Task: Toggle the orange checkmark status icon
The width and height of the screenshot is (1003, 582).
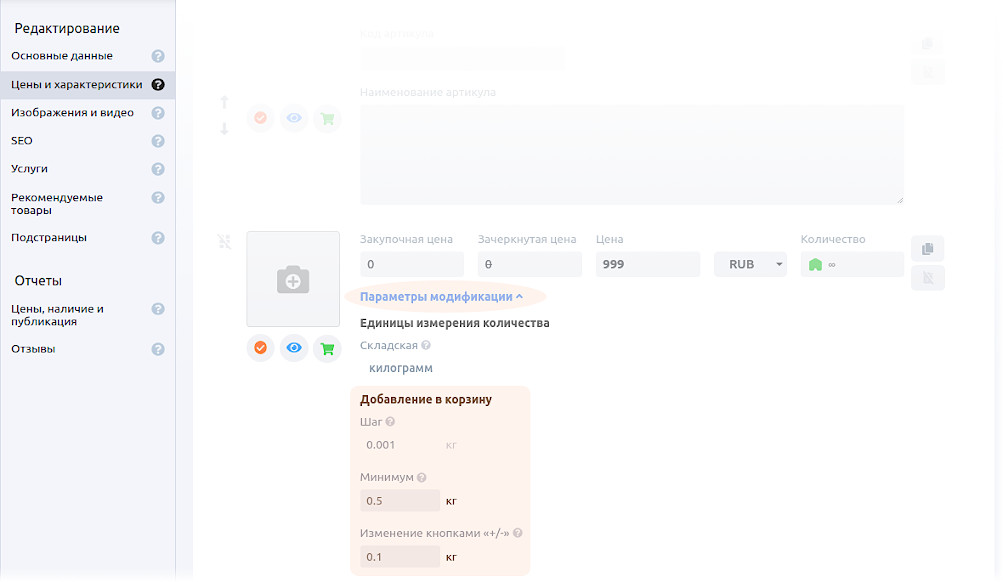Action: pyautogui.click(x=260, y=348)
